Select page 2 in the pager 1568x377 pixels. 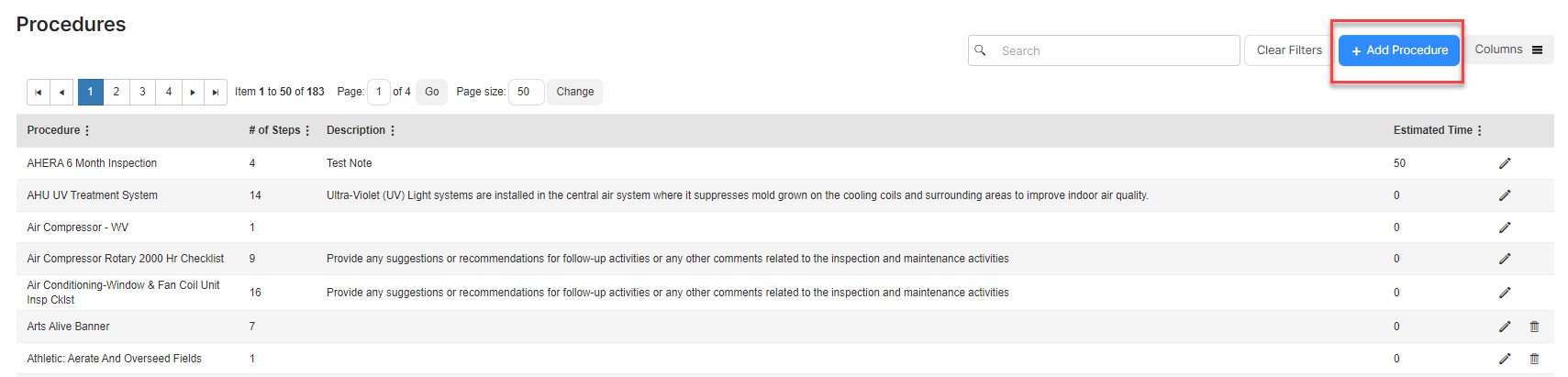(x=117, y=92)
